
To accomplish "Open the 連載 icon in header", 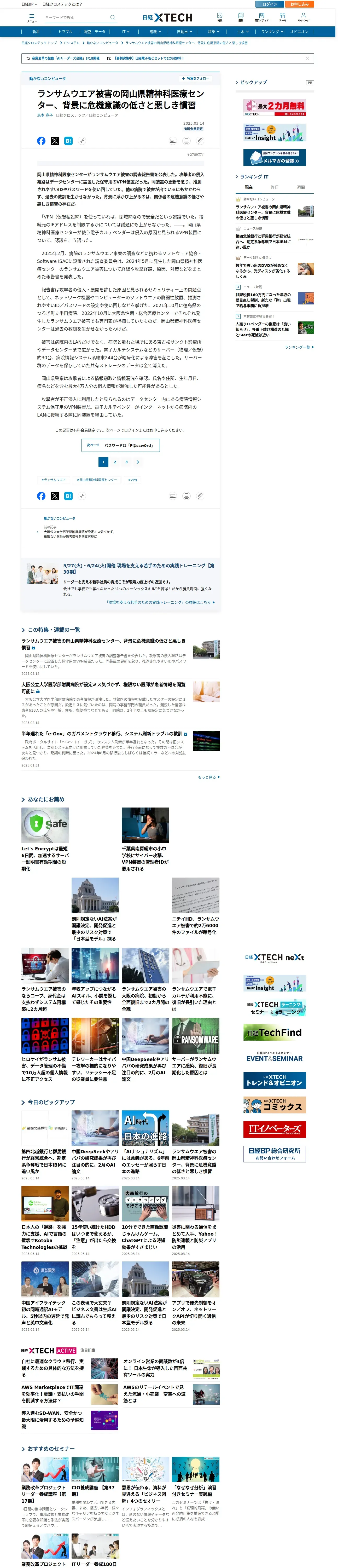I will point(241,17).
